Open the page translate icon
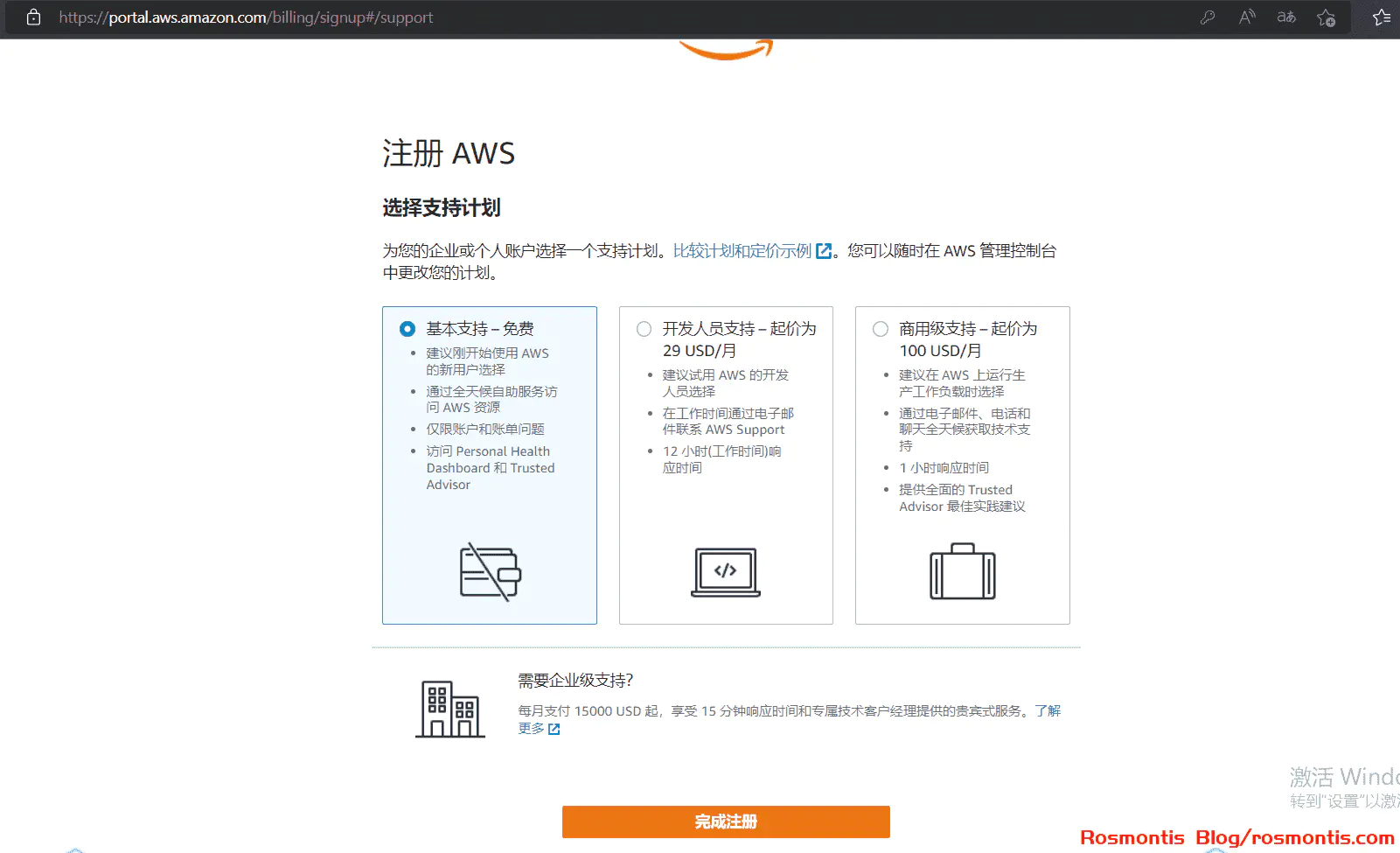This screenshot has height=853, width=1400. [x=1286, y=17]
